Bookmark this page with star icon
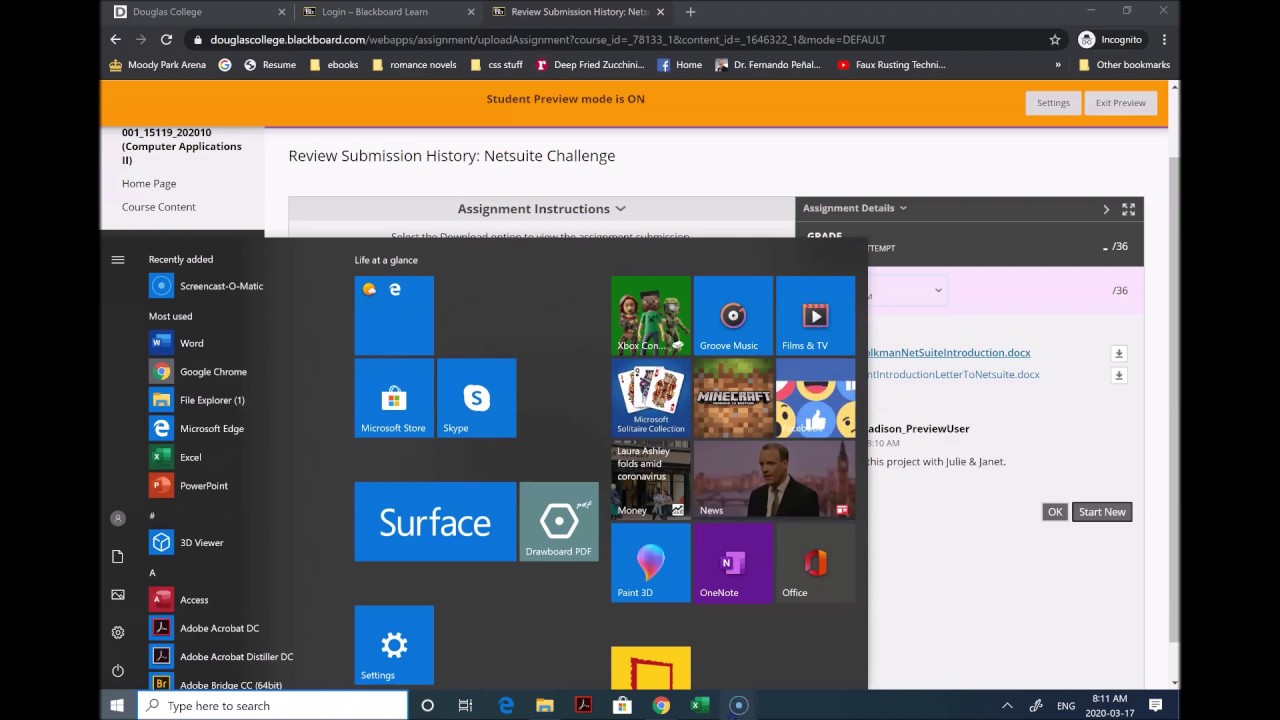This screenshot has height=720, width=1280. pyautogui.click(x=1055, y=40)
